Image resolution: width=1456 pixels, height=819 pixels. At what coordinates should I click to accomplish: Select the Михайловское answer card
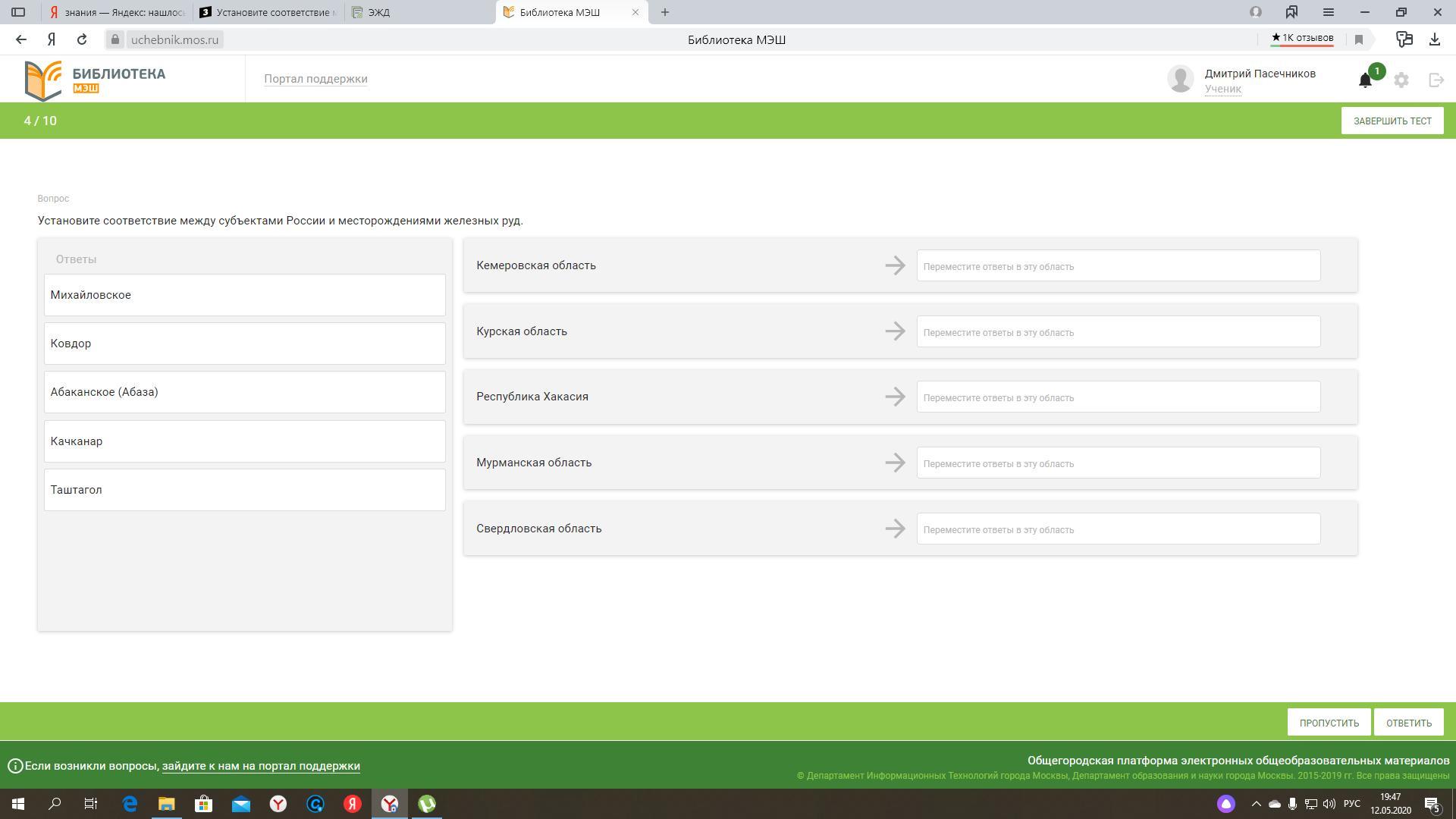(244, 295)
